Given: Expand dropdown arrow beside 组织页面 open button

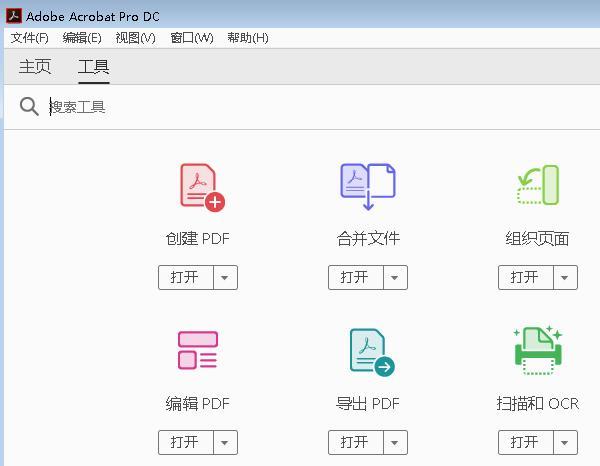Looking at the screenshot, I should [x=565, y=277].
